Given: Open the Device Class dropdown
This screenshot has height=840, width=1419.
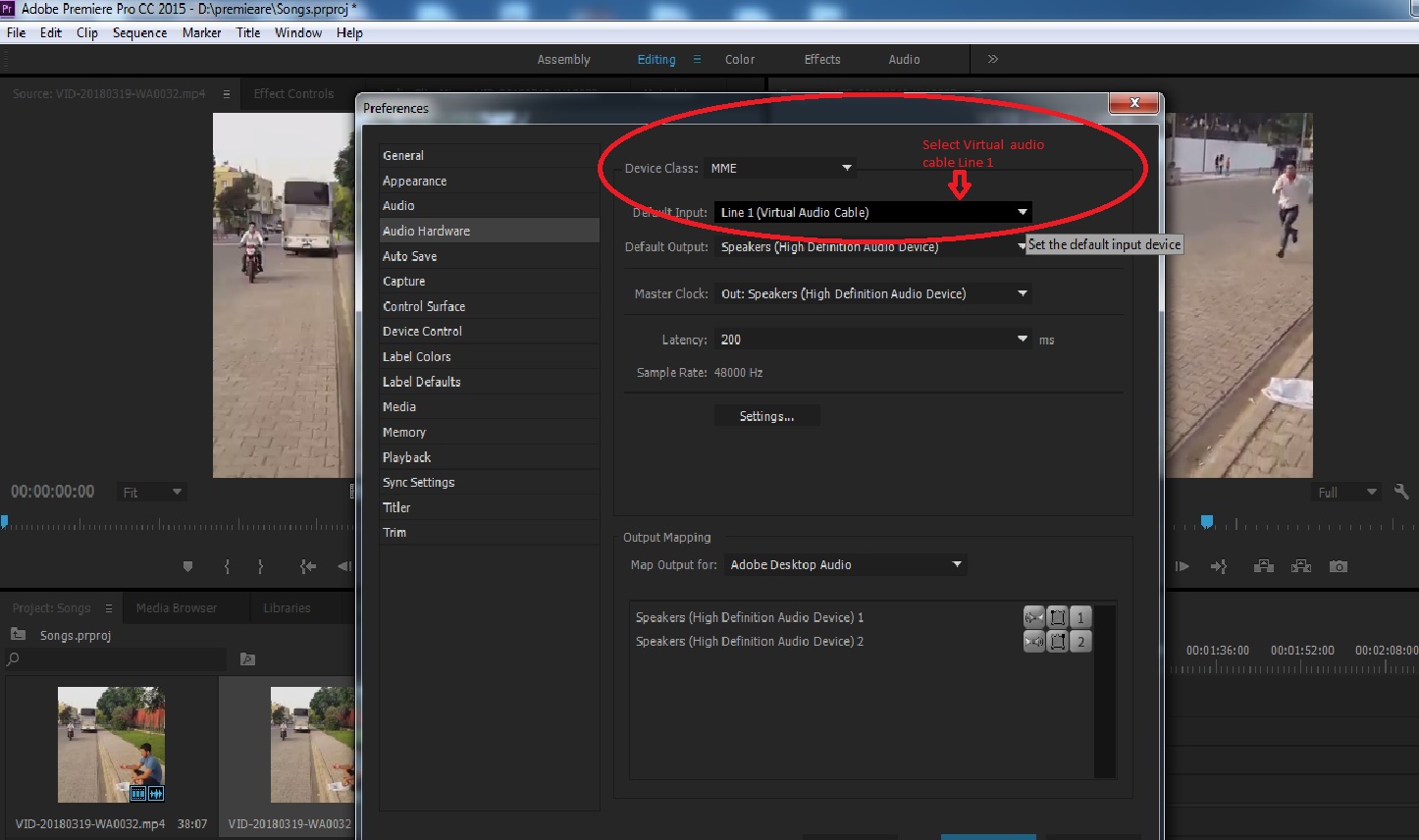Looking at the screenshot, I should (x=780, y=168).
